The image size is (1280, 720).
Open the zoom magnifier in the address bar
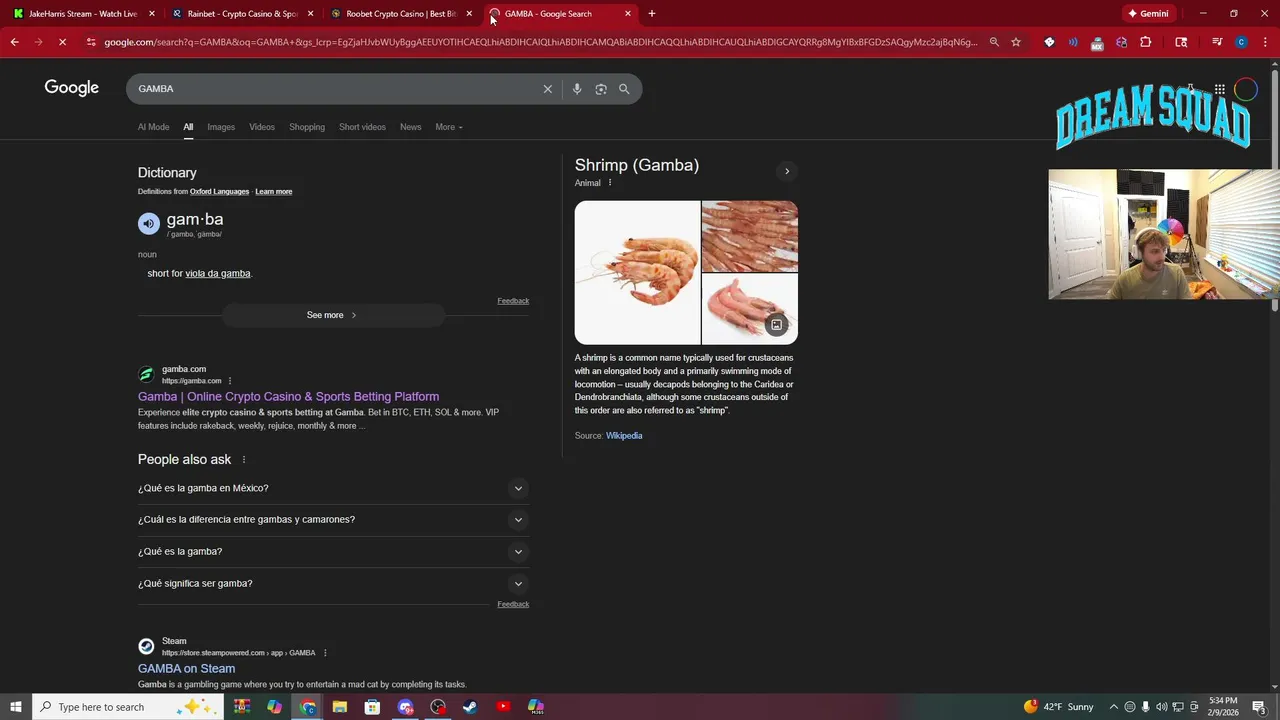tap(994, 42)
